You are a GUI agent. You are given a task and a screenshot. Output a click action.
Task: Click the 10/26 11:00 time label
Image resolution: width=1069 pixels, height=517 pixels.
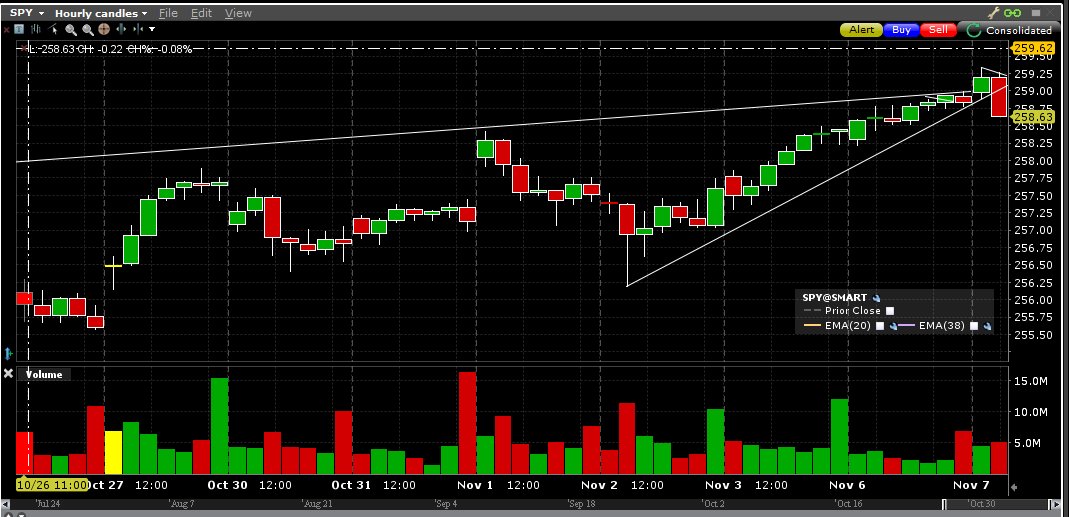[52, 485]
